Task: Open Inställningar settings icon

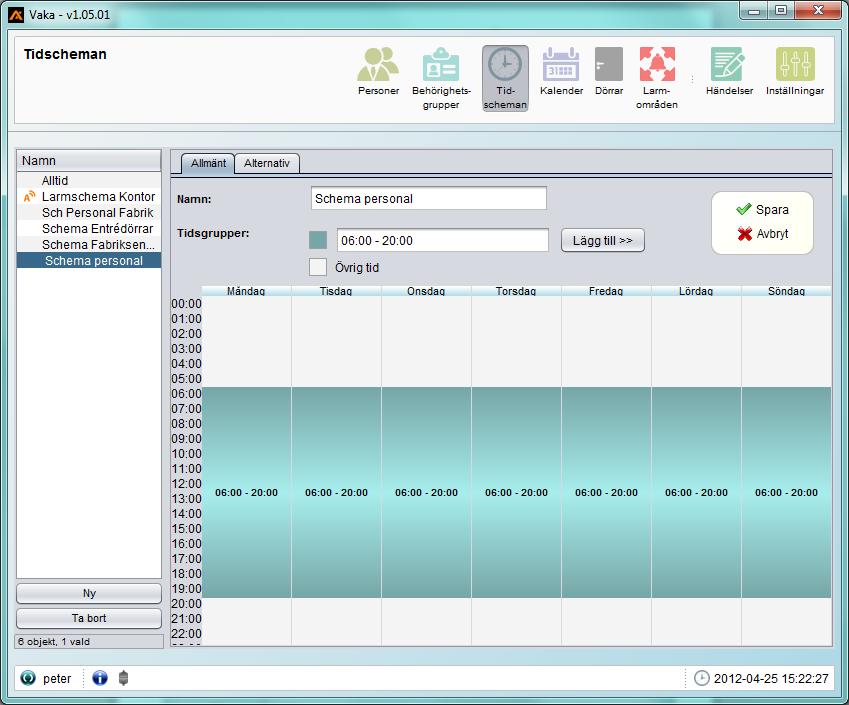Action: point(795,64)
